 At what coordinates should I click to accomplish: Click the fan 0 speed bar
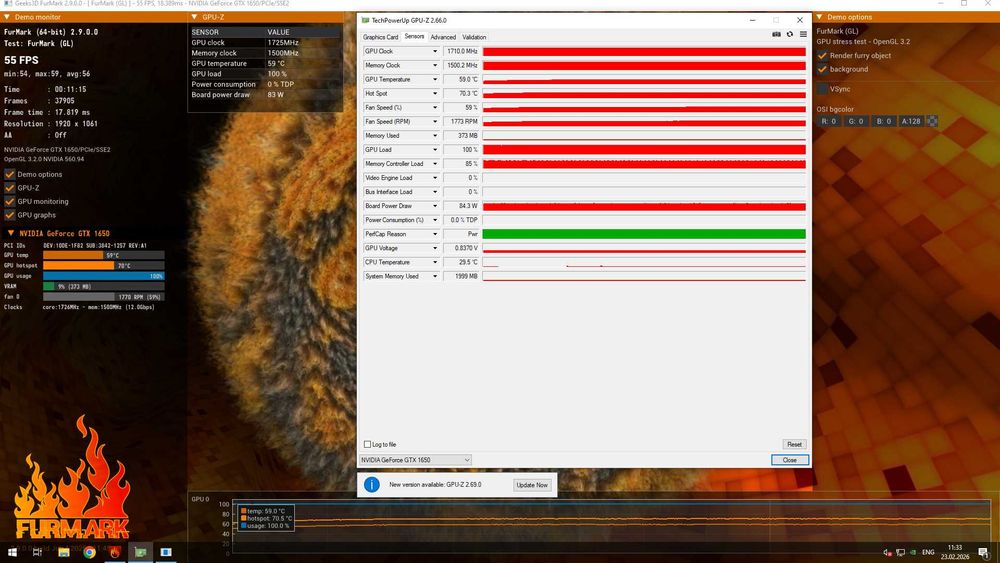point(103,296)
